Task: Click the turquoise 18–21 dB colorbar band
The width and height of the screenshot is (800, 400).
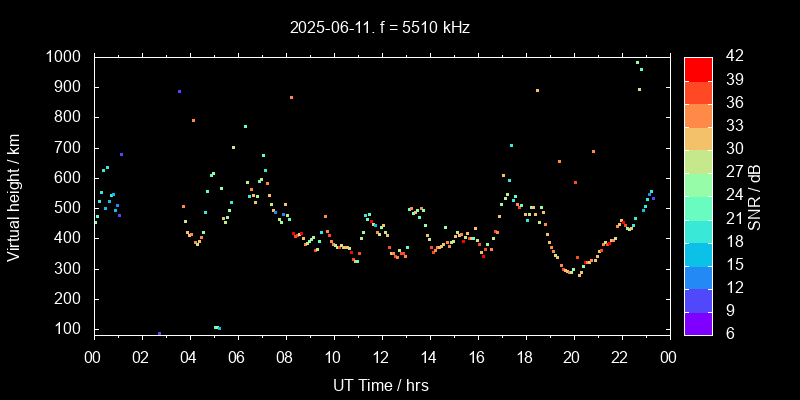Action: click(698, 231)
